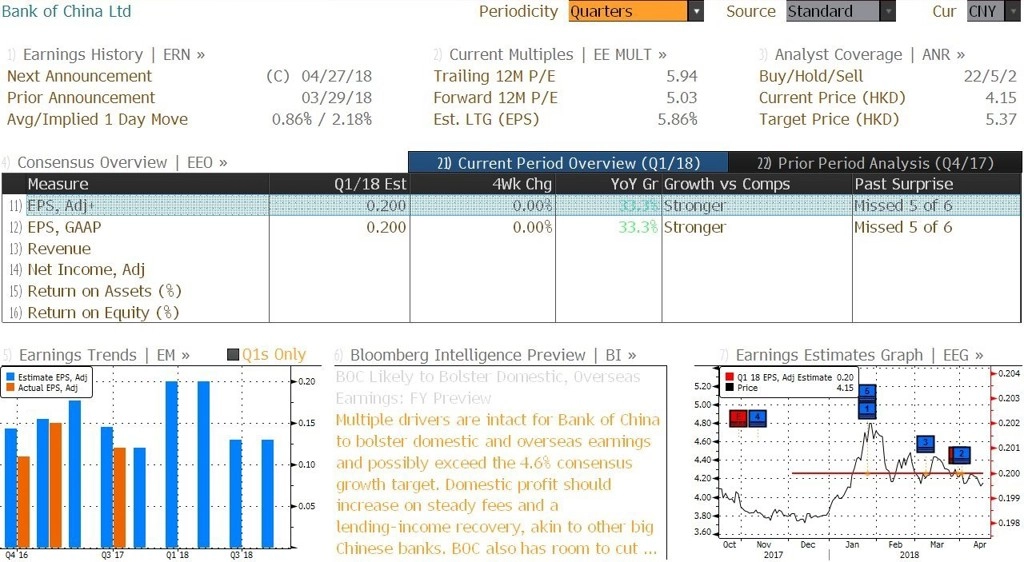This screenshot has height=562, width=1024.
Task: Click red Q1 18 EPS estimate legend swatch
Action: click(x=729, y=377)
